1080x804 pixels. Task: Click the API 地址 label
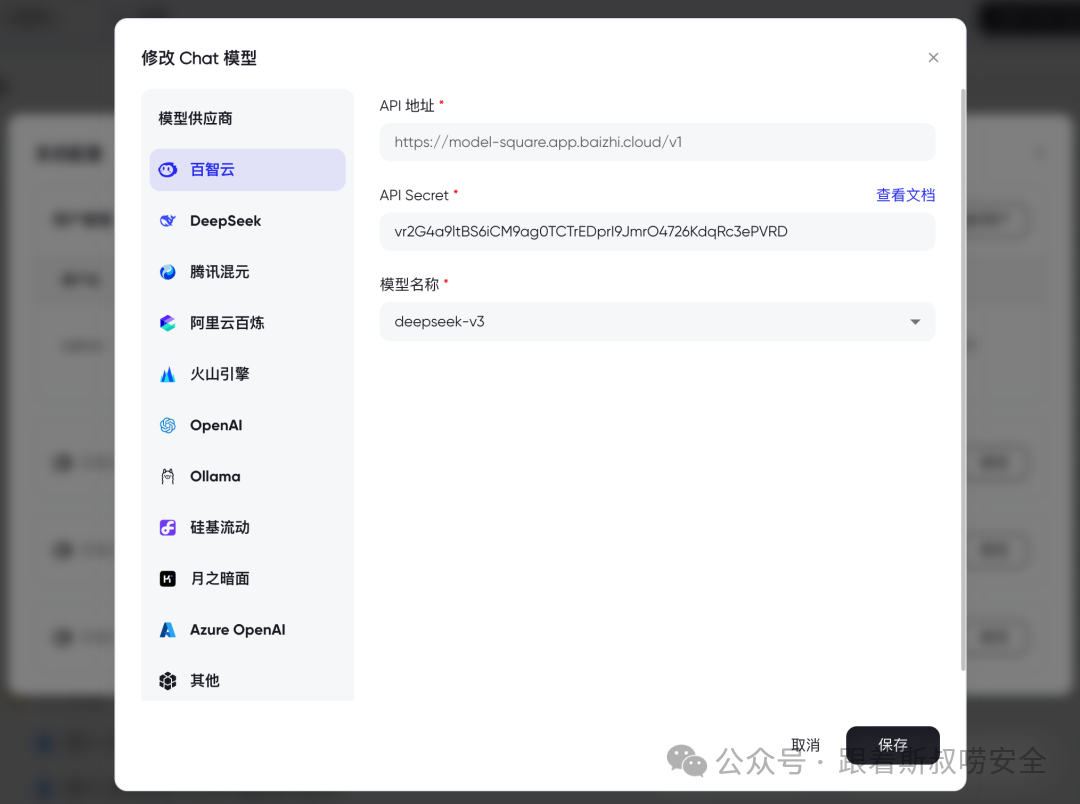(407, 105)
